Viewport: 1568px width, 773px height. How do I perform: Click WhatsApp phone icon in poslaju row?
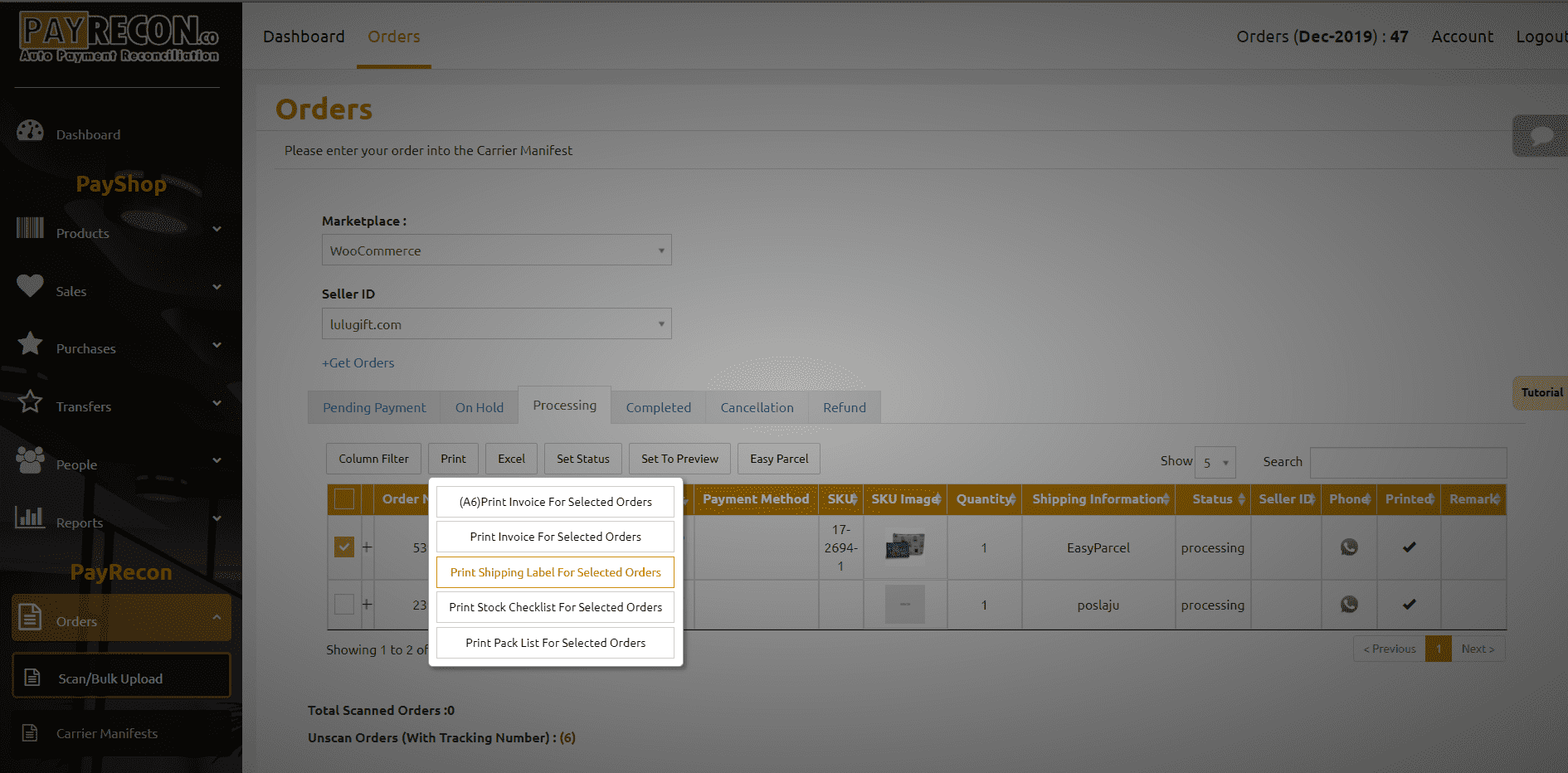[x=1349, y=605]
